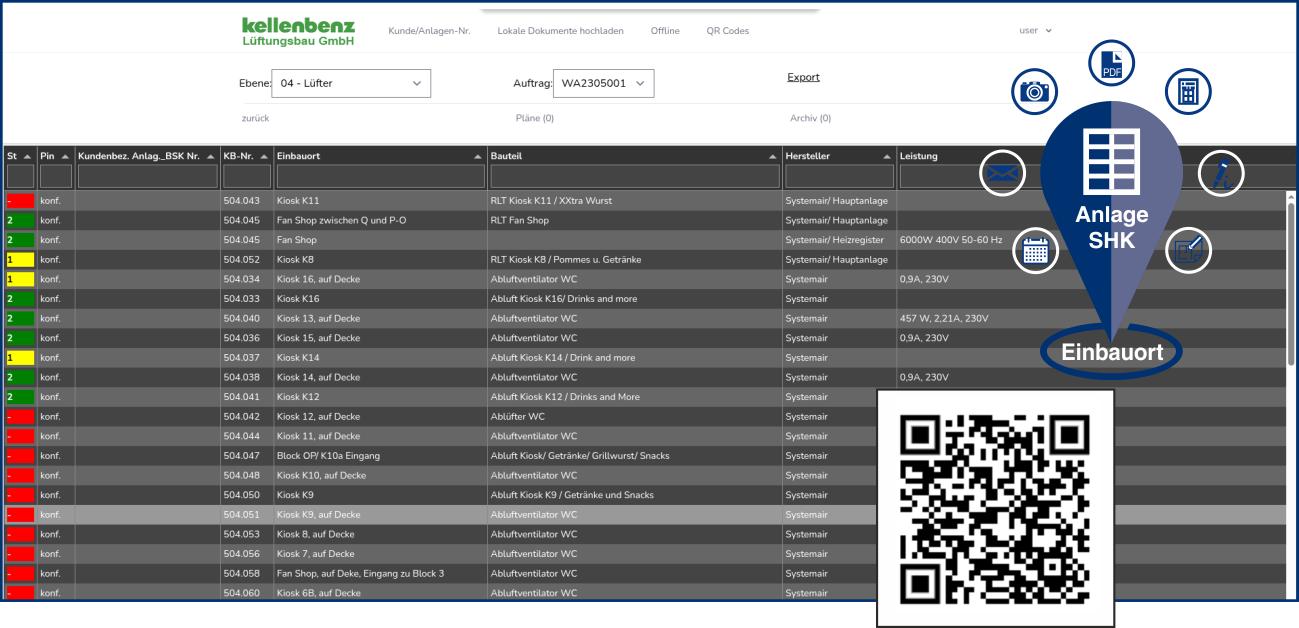Viewport: 1299px width, 628px height.
Task: Open the PDF document icon
Action: (x=1111, y=64)
